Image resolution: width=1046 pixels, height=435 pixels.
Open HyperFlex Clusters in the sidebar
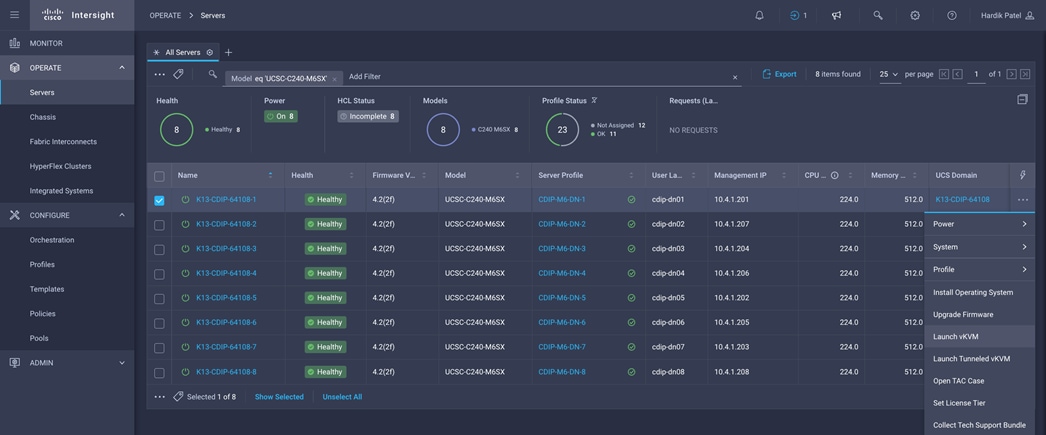click(x=60, y=166)
